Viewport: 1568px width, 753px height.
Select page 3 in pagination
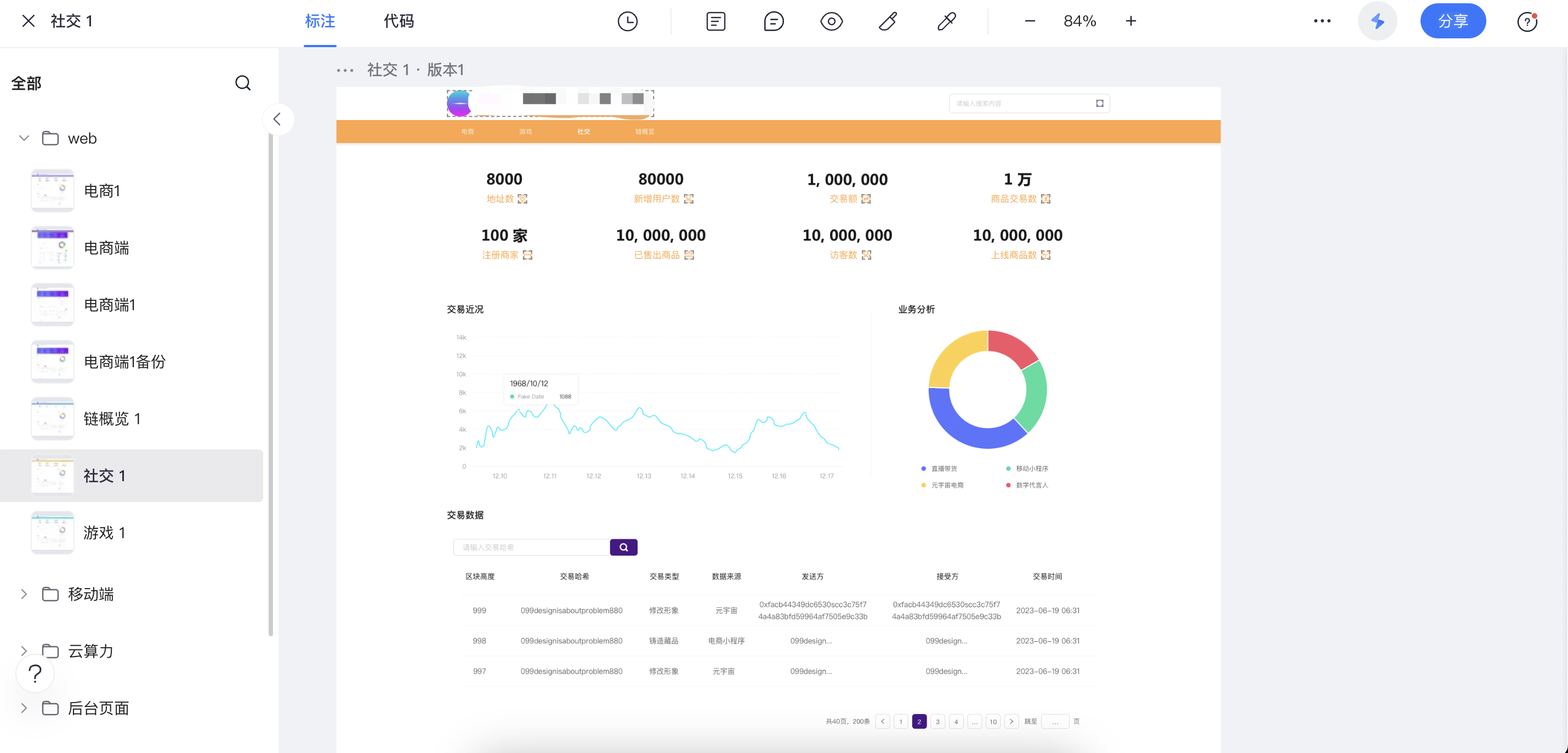coord(938,721)
